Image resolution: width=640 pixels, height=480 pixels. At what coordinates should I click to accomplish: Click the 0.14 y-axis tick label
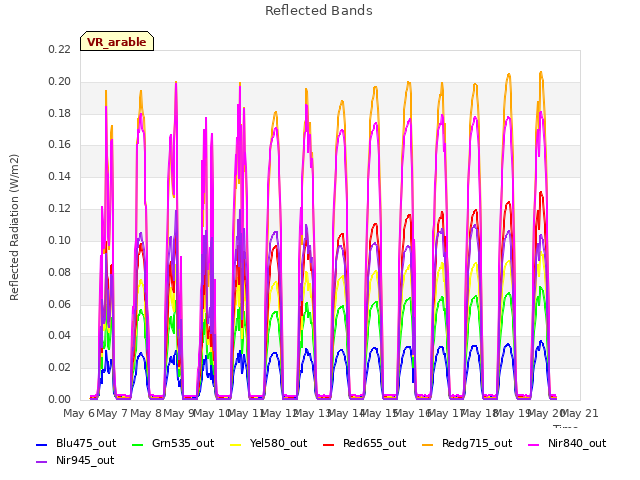(x=60, y=177)
